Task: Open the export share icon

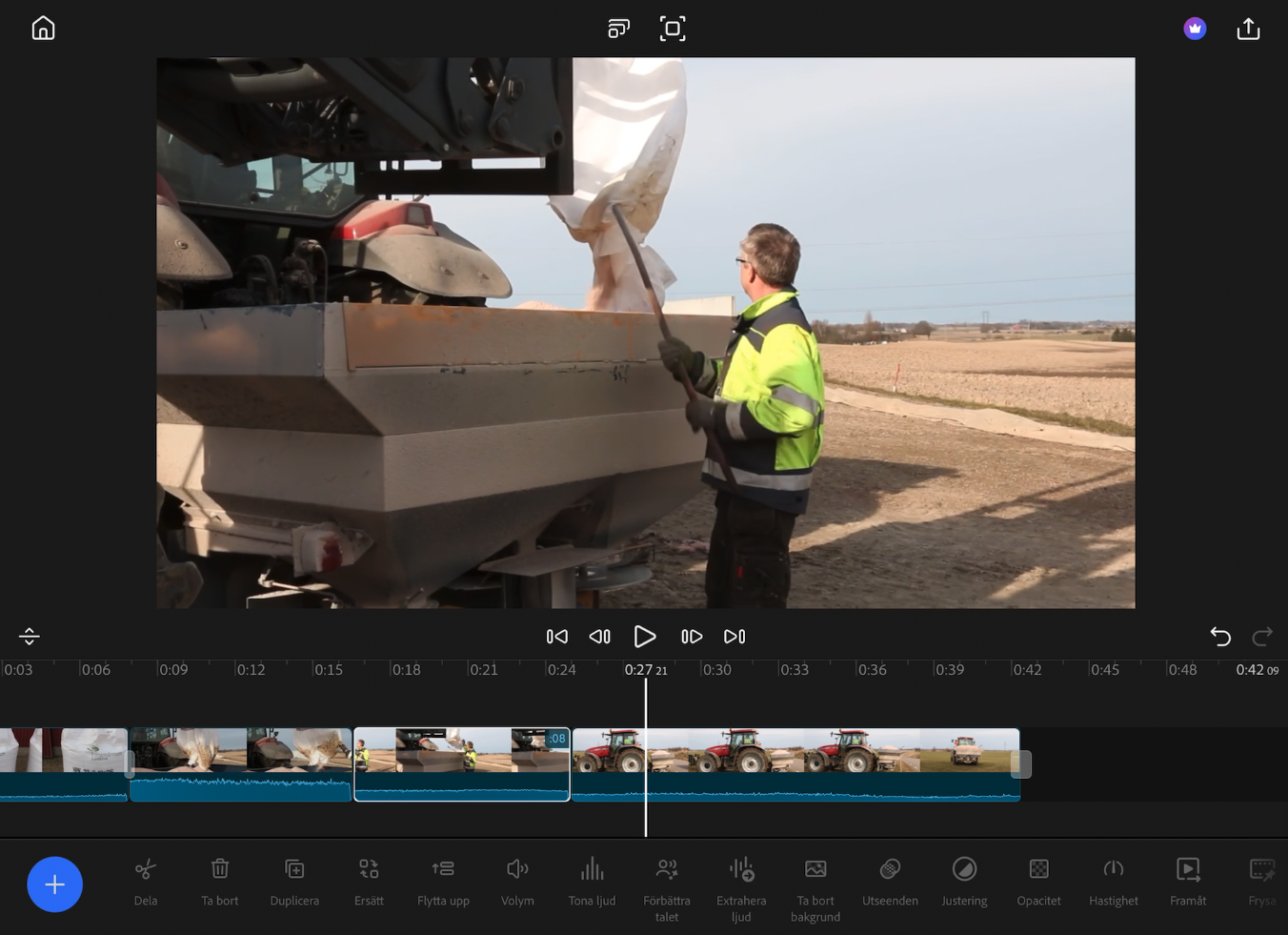Action: pyautogui.click(x=1248, y=29)
